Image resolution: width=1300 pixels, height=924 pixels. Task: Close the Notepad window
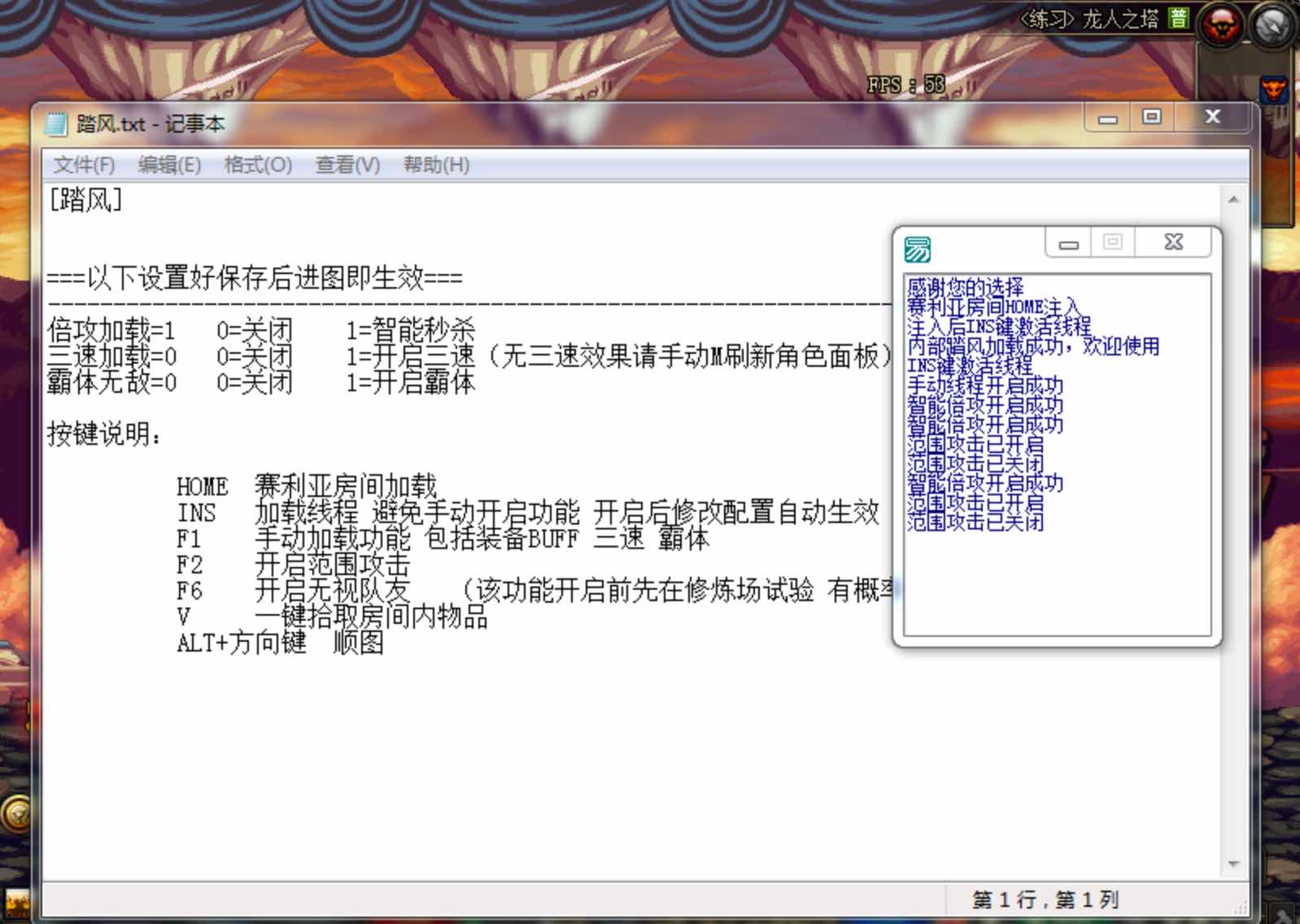point(1212,118)
